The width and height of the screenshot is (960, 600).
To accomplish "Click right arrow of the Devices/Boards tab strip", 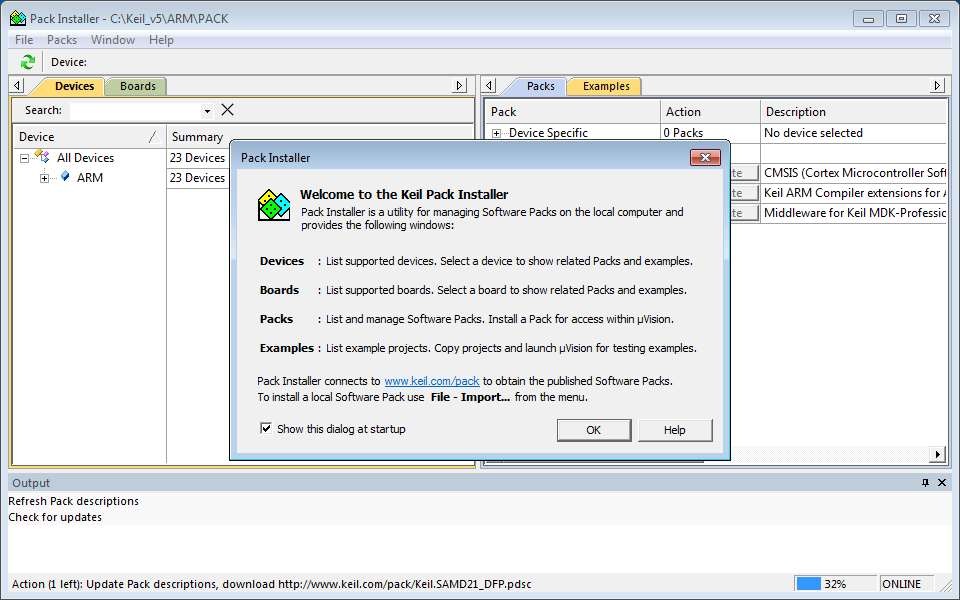I will coord(459,86).
